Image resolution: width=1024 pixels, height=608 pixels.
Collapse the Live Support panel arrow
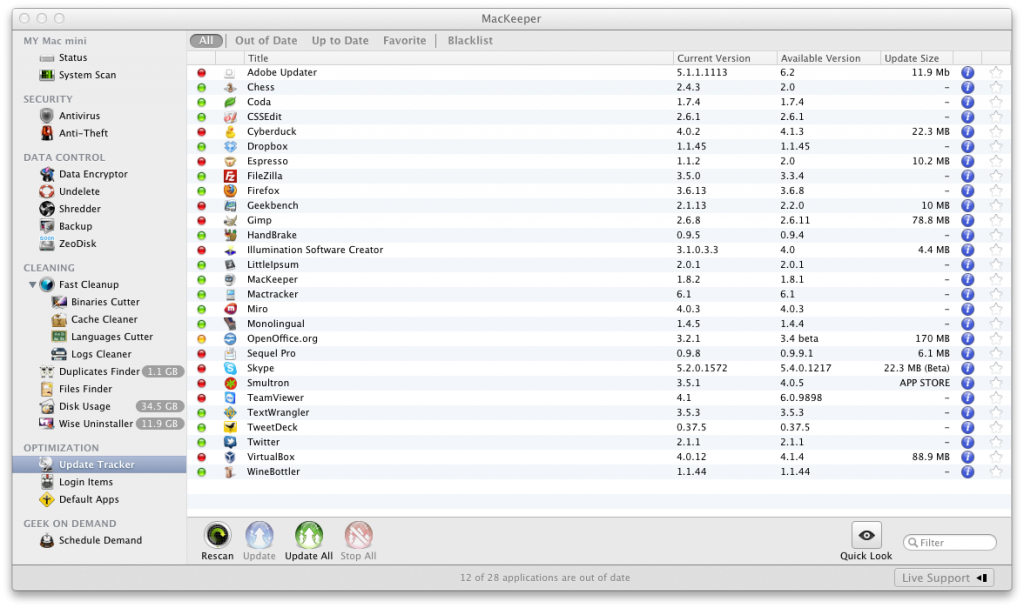tap(982, 578)
